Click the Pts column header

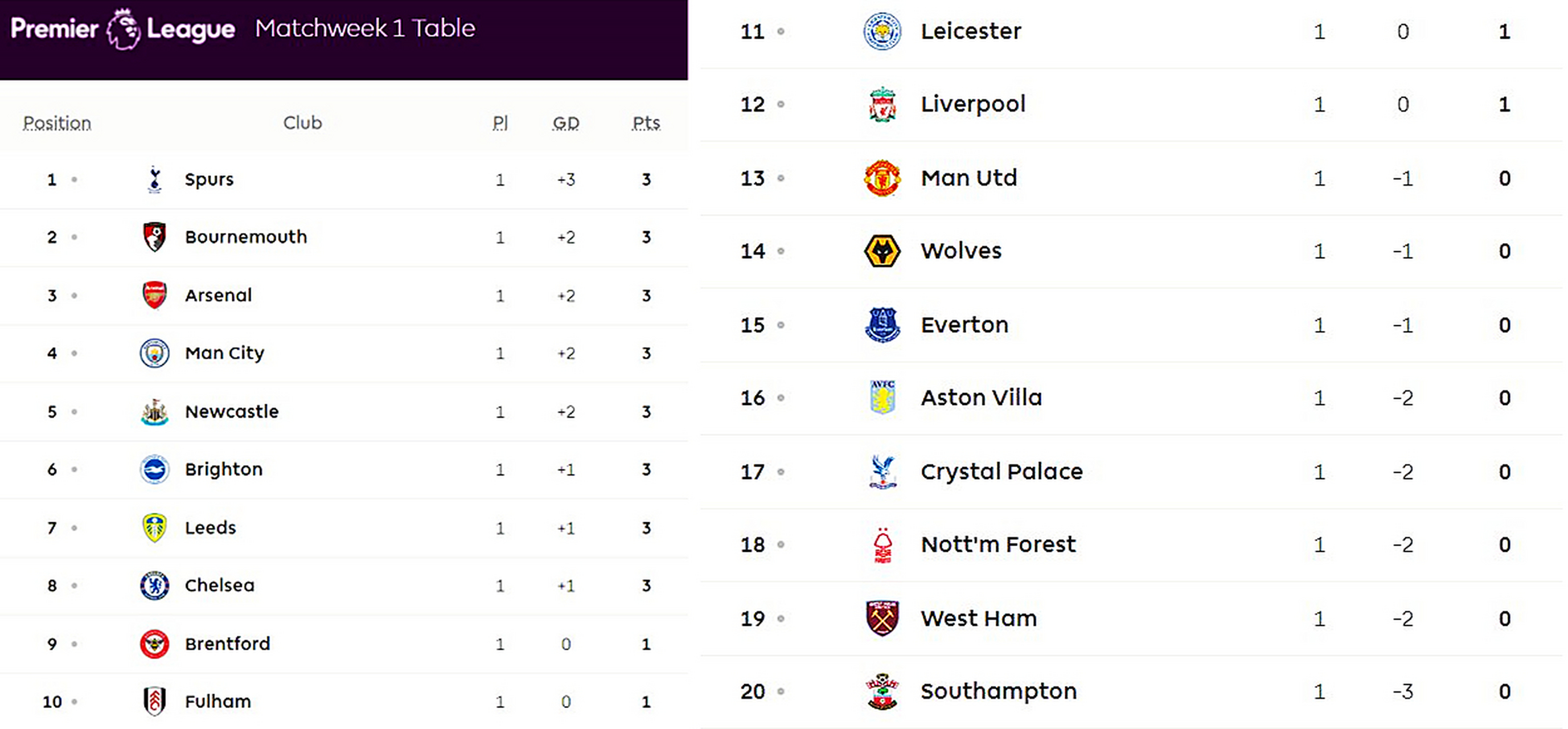tap(646, 123)
